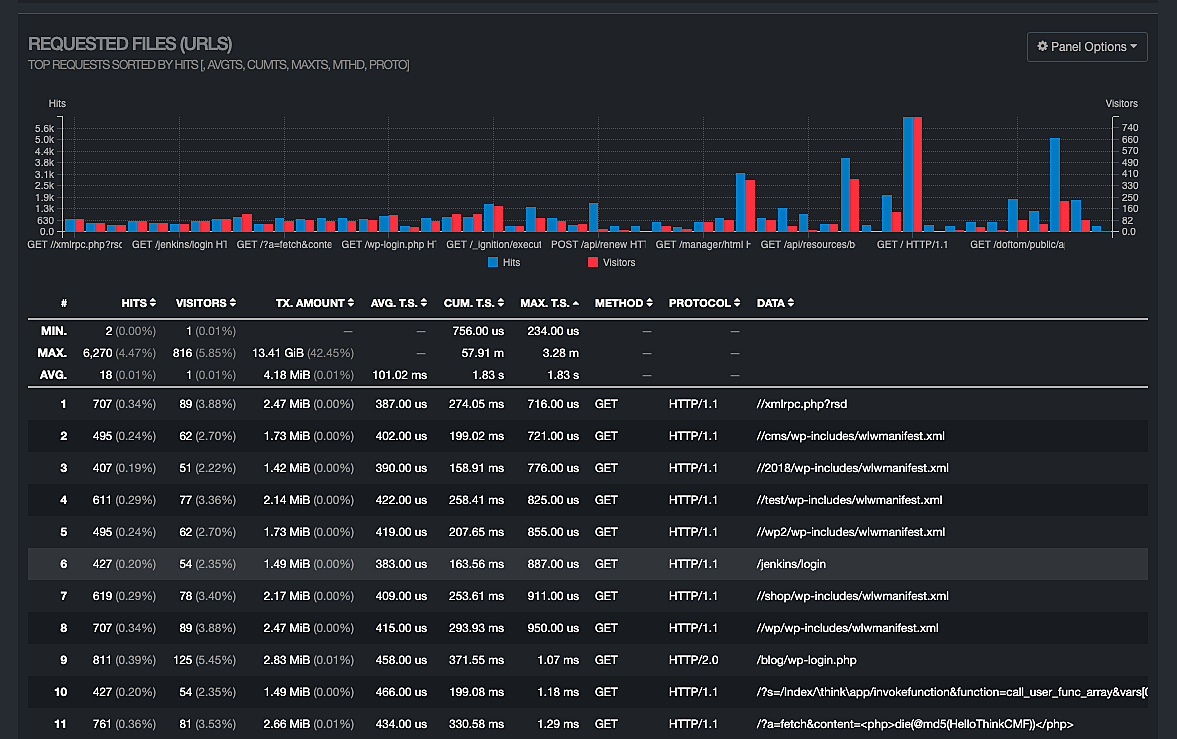Sort by DATA column header
The height and width of the screenshot is (739, 1177).
pos(775,303)
